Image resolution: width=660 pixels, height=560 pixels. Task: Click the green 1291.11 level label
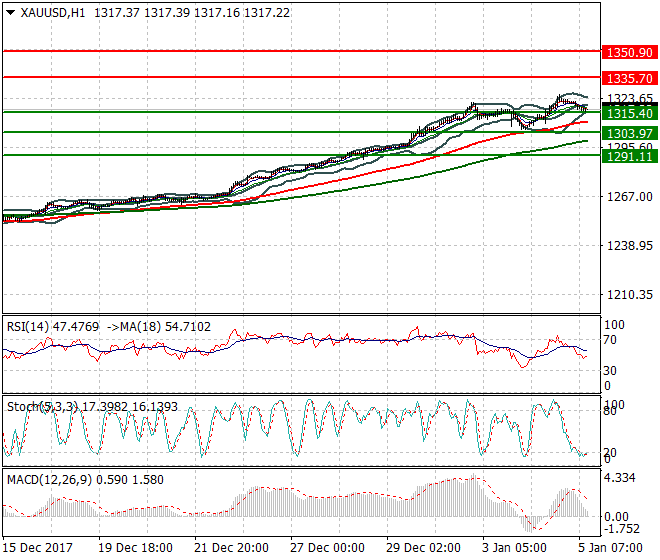630,157
